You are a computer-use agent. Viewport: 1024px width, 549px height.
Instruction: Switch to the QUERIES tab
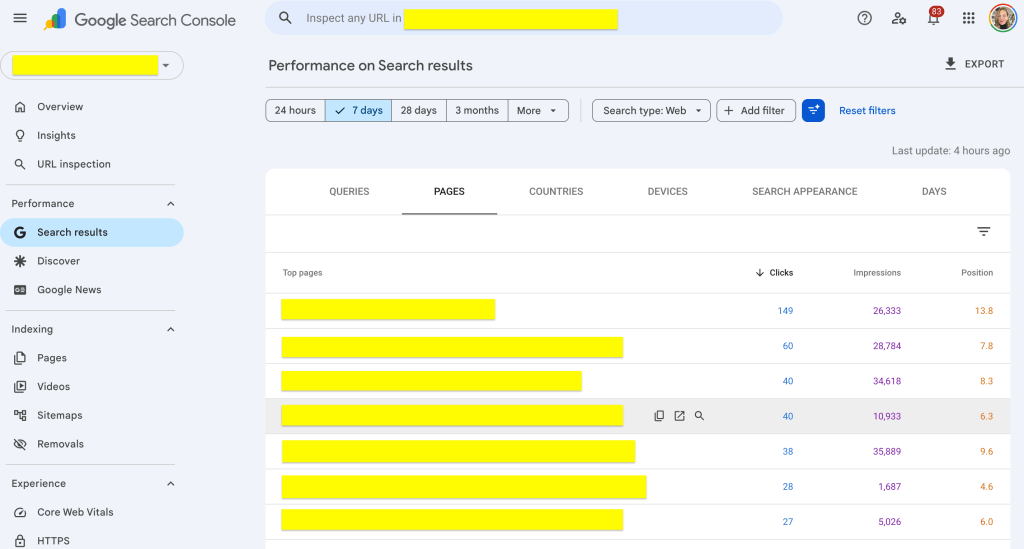[x=349, y=191]
